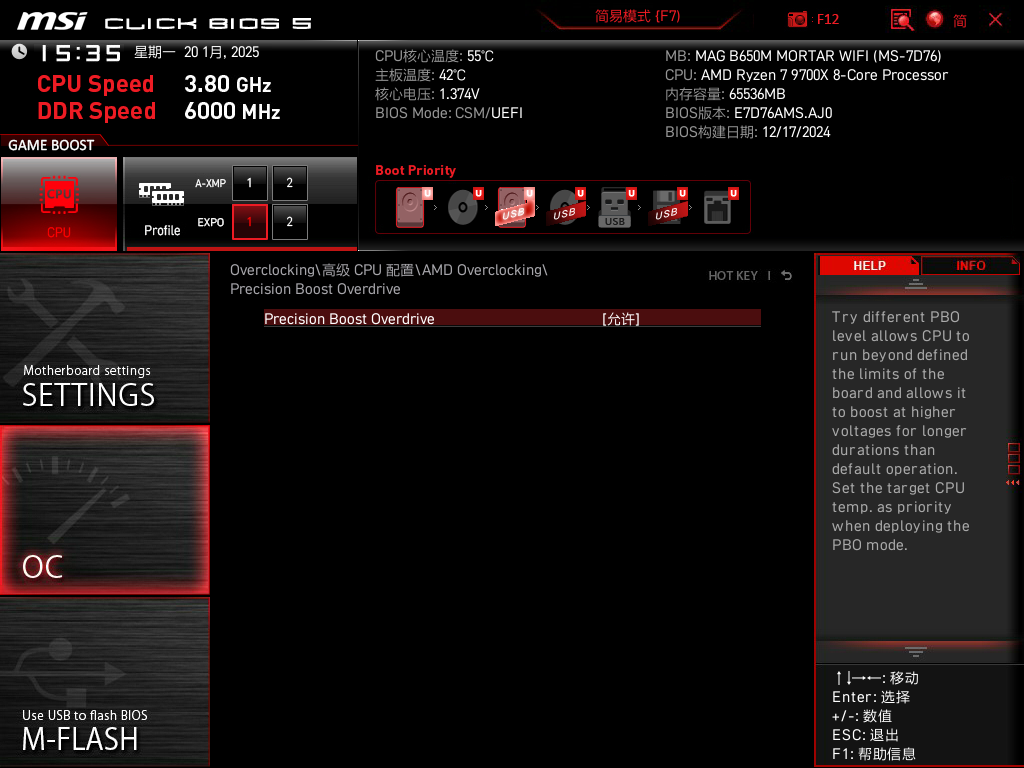Click the GAME BOOST header label
This screenshot has width=1024, height=768.
coord(51,145)
